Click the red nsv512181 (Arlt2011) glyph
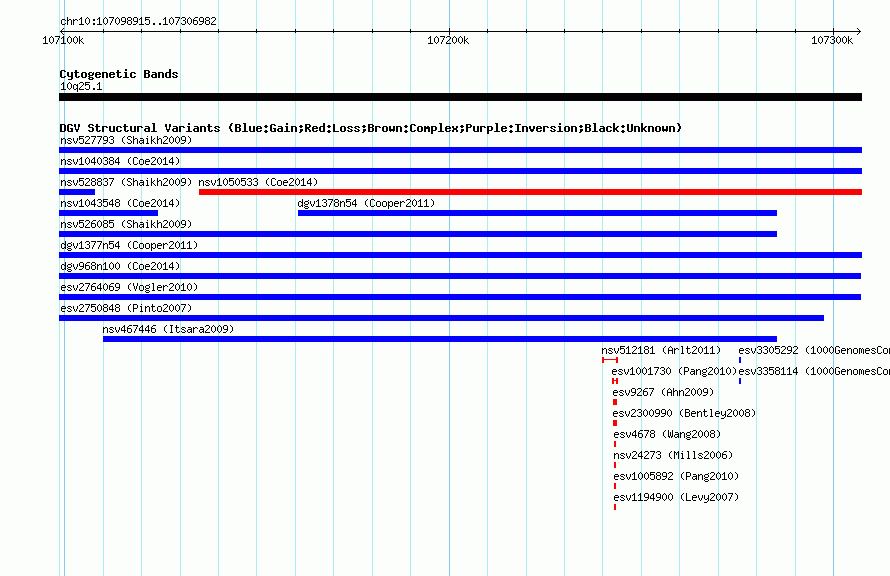890x576 pixels. (610, 360)
